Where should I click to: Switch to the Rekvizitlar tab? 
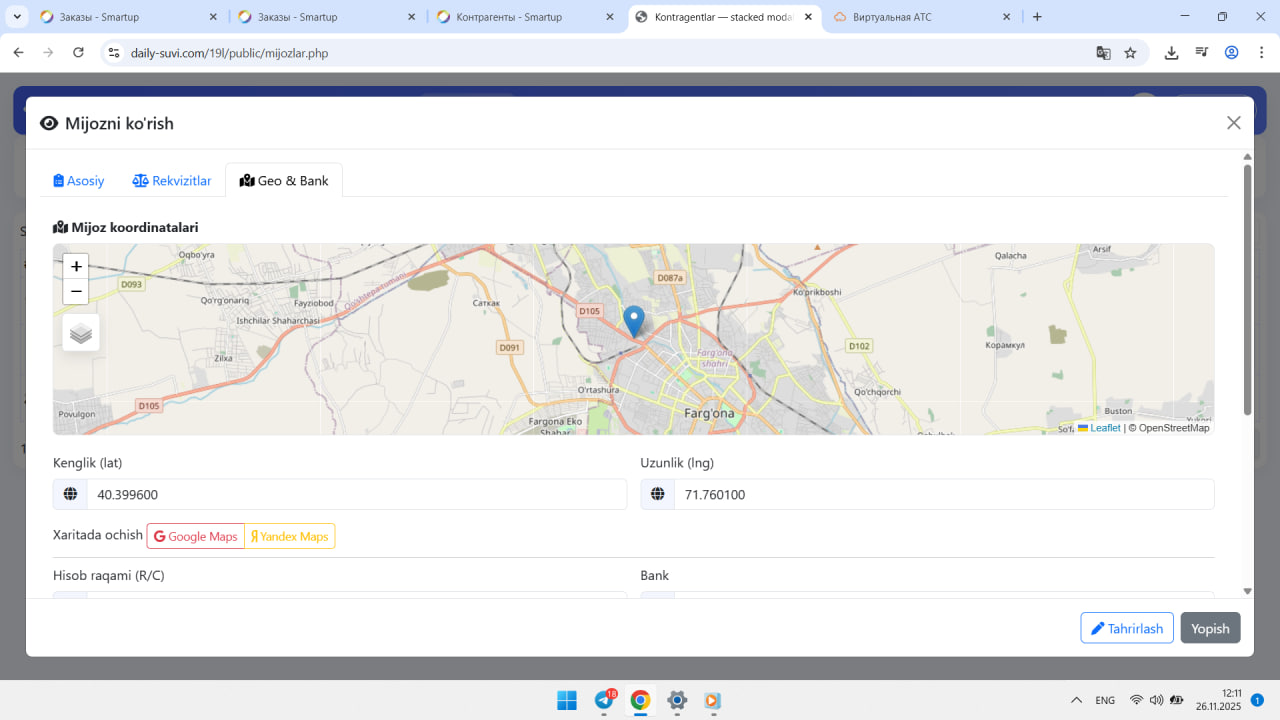tap(172, 181)
